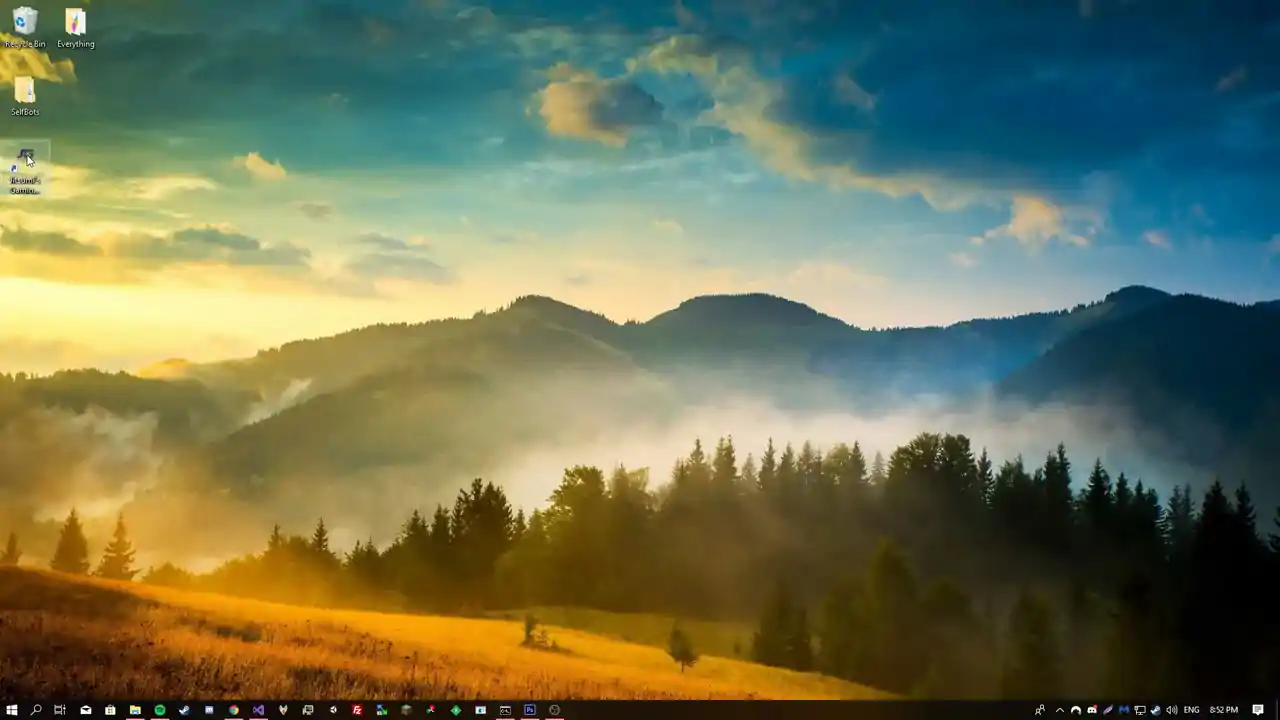Screen dimensions: 1280x720
Task: Open Steam from the taskbar
Action: click(184, 710)
